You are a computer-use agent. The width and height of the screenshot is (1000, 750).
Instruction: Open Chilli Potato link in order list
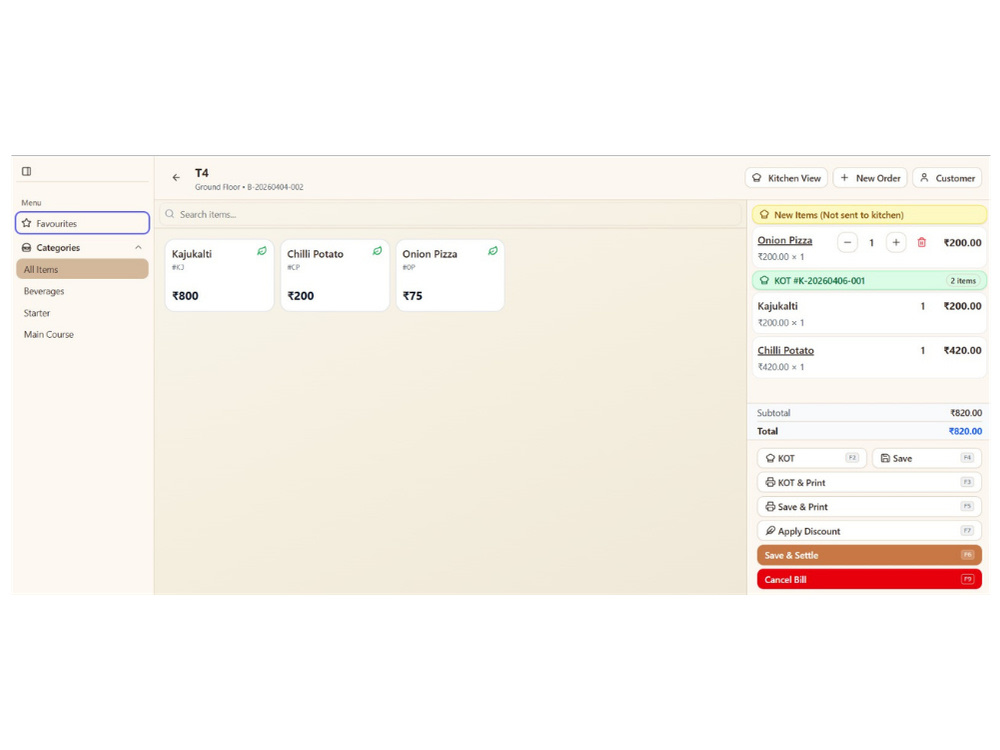tap(785, 350)
